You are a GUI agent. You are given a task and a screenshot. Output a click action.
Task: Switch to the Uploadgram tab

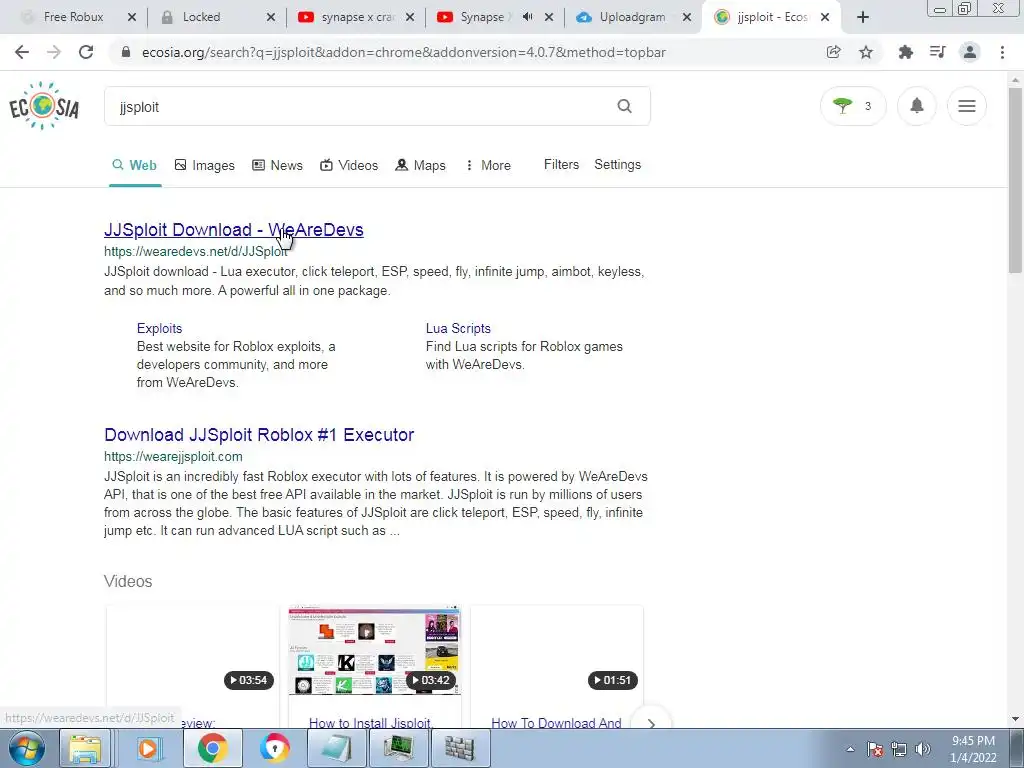[632, 17]
